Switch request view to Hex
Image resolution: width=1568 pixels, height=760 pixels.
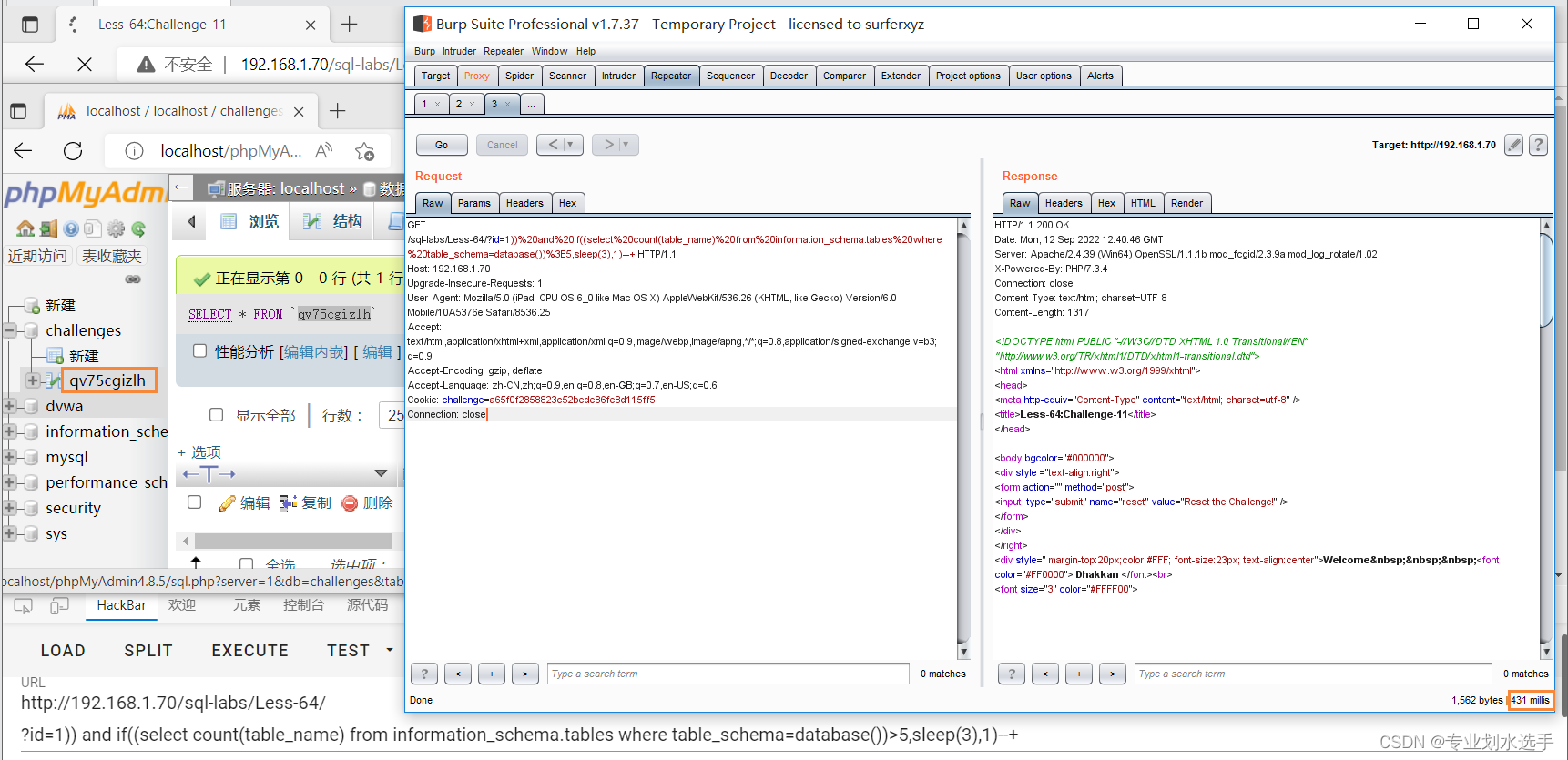click(567, 203)
